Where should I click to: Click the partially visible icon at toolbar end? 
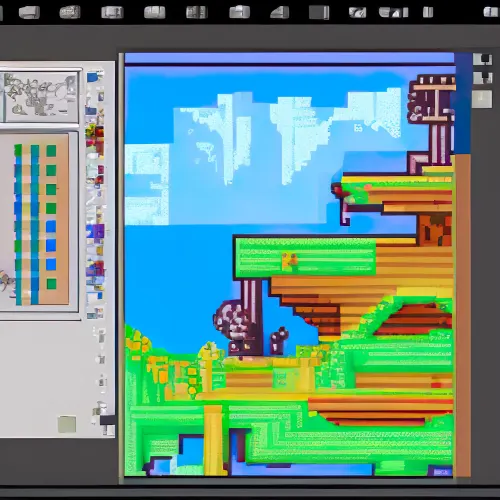coord(491,12)
